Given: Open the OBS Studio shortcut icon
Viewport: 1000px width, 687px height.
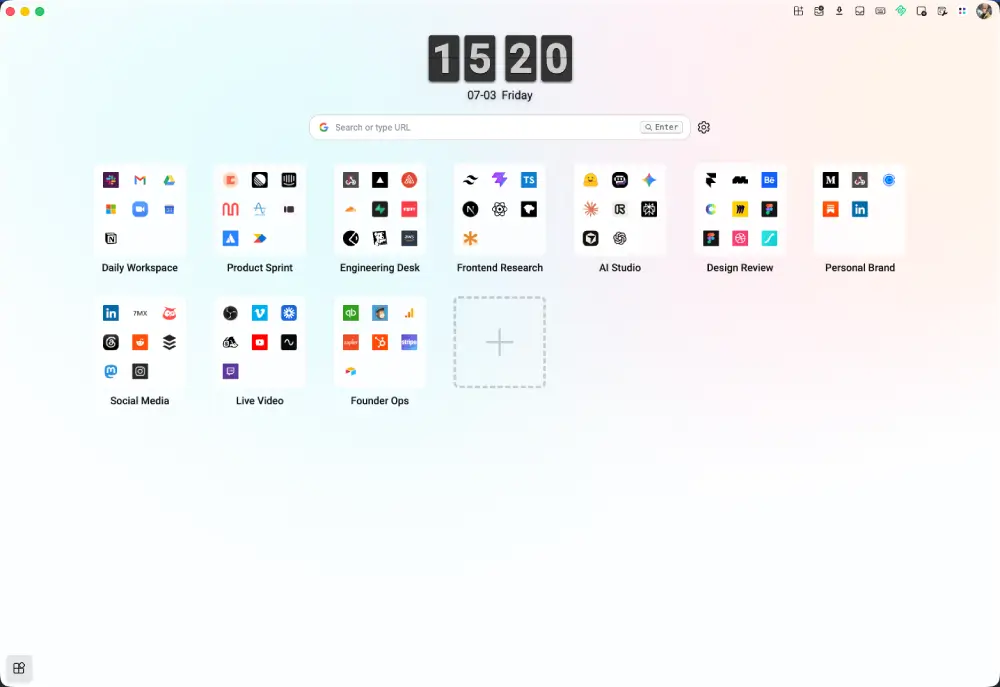Looking at the screenshot, I should tap(231, 313).
